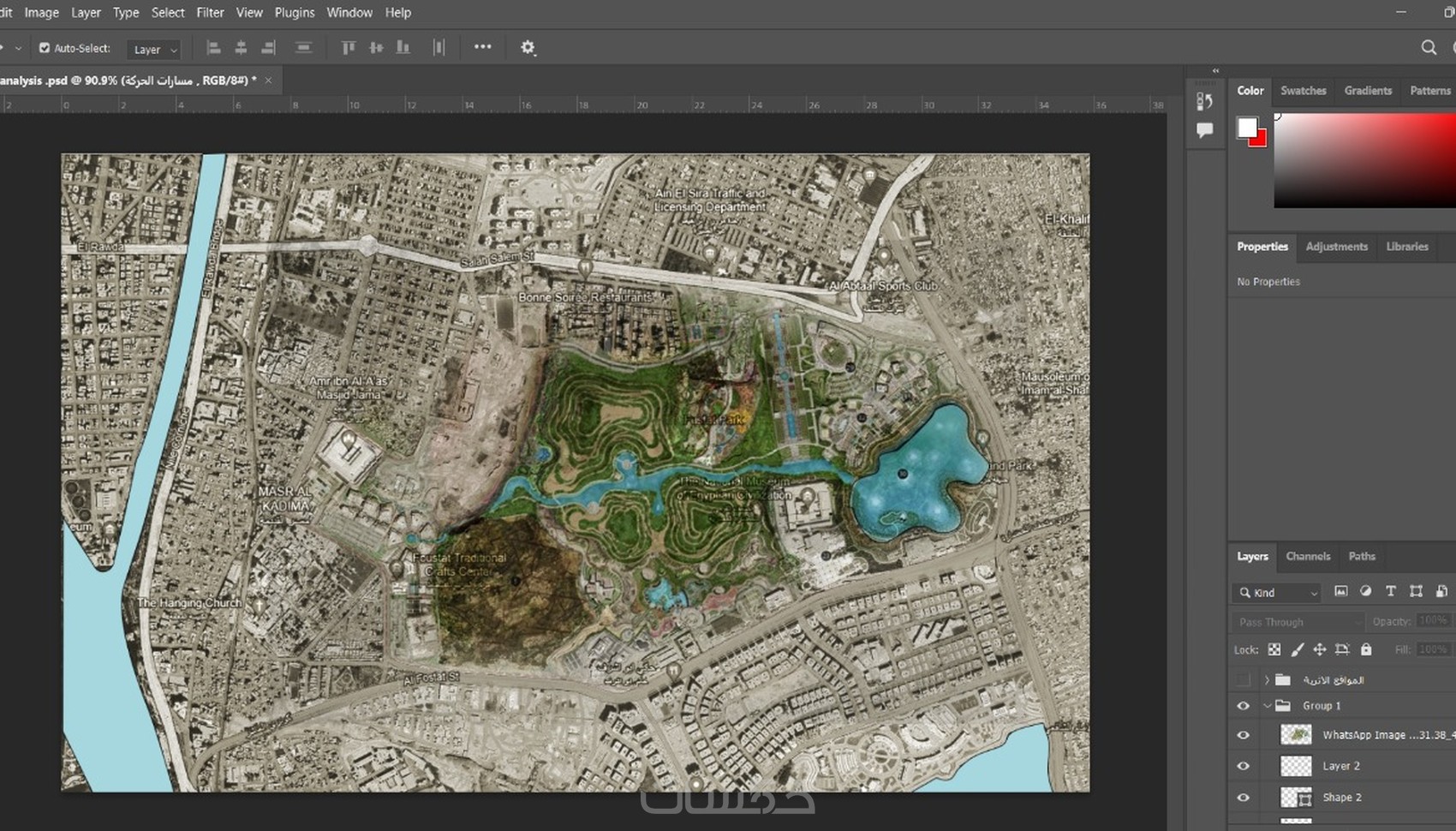Screen dimensions: 1456x831
Task: Click the align left edges icon
Action: pyautogui.click(x=214, y=48)
